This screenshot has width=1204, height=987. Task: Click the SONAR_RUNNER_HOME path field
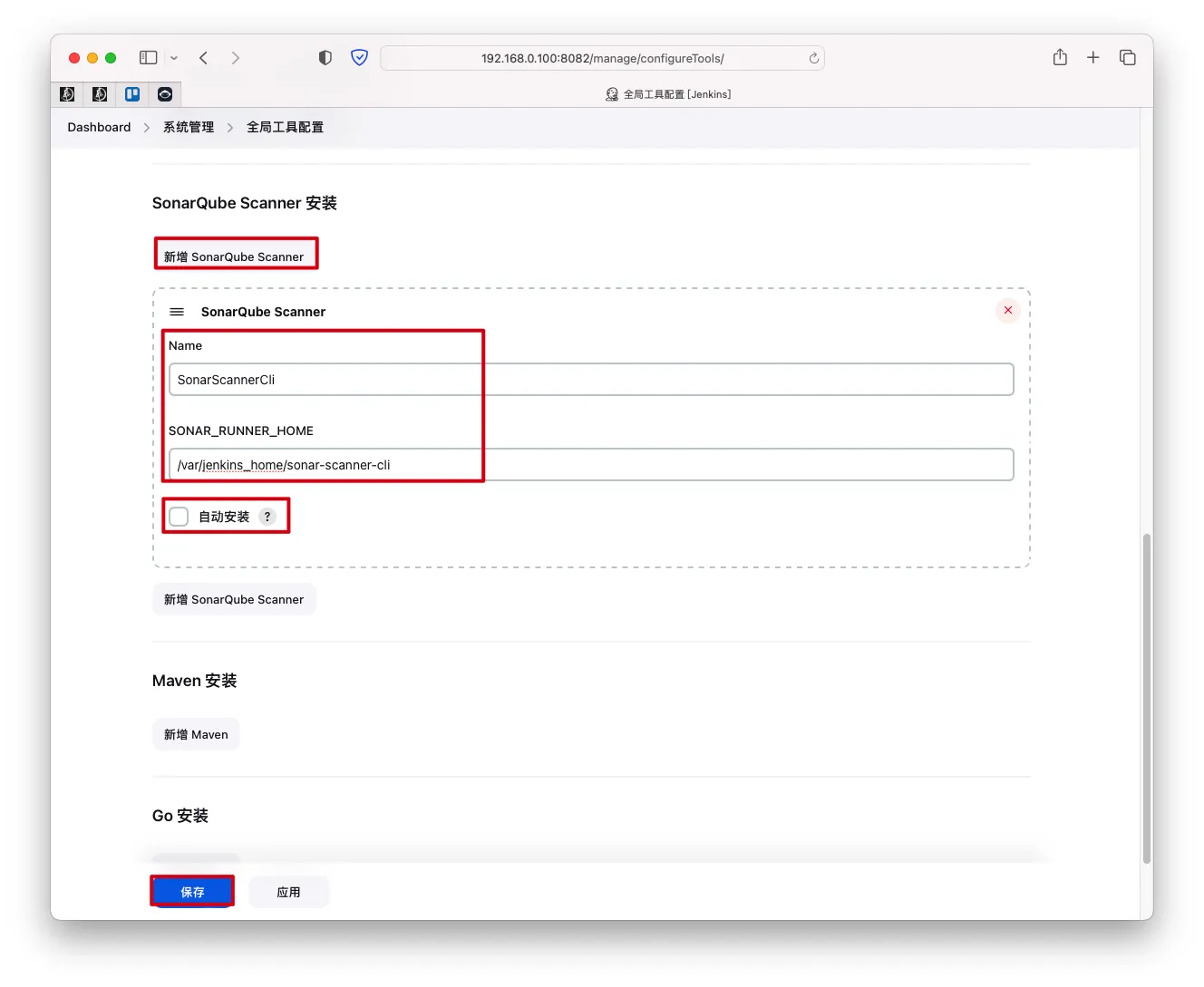click(591, 465)
